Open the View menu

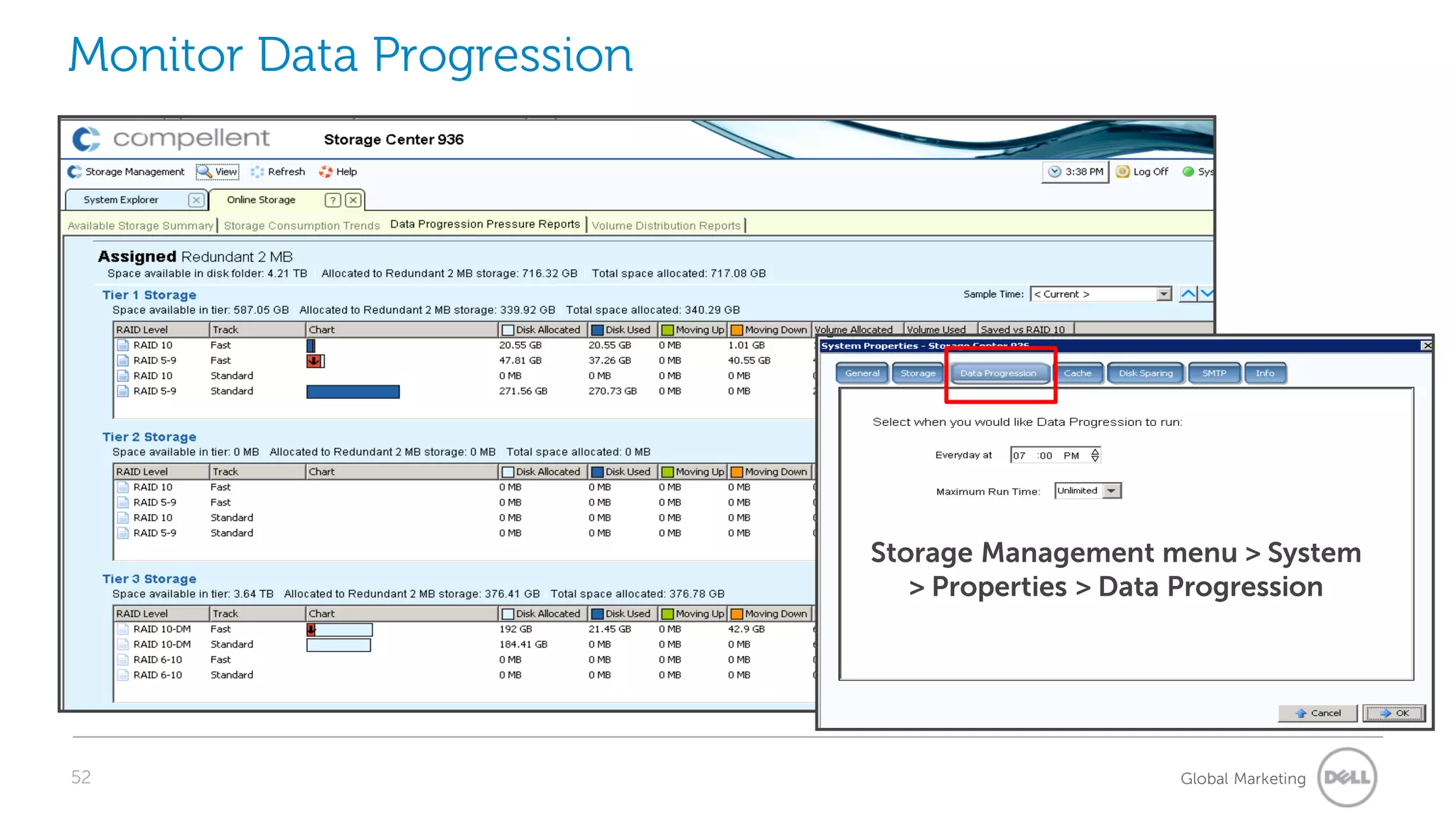[218, 172]
